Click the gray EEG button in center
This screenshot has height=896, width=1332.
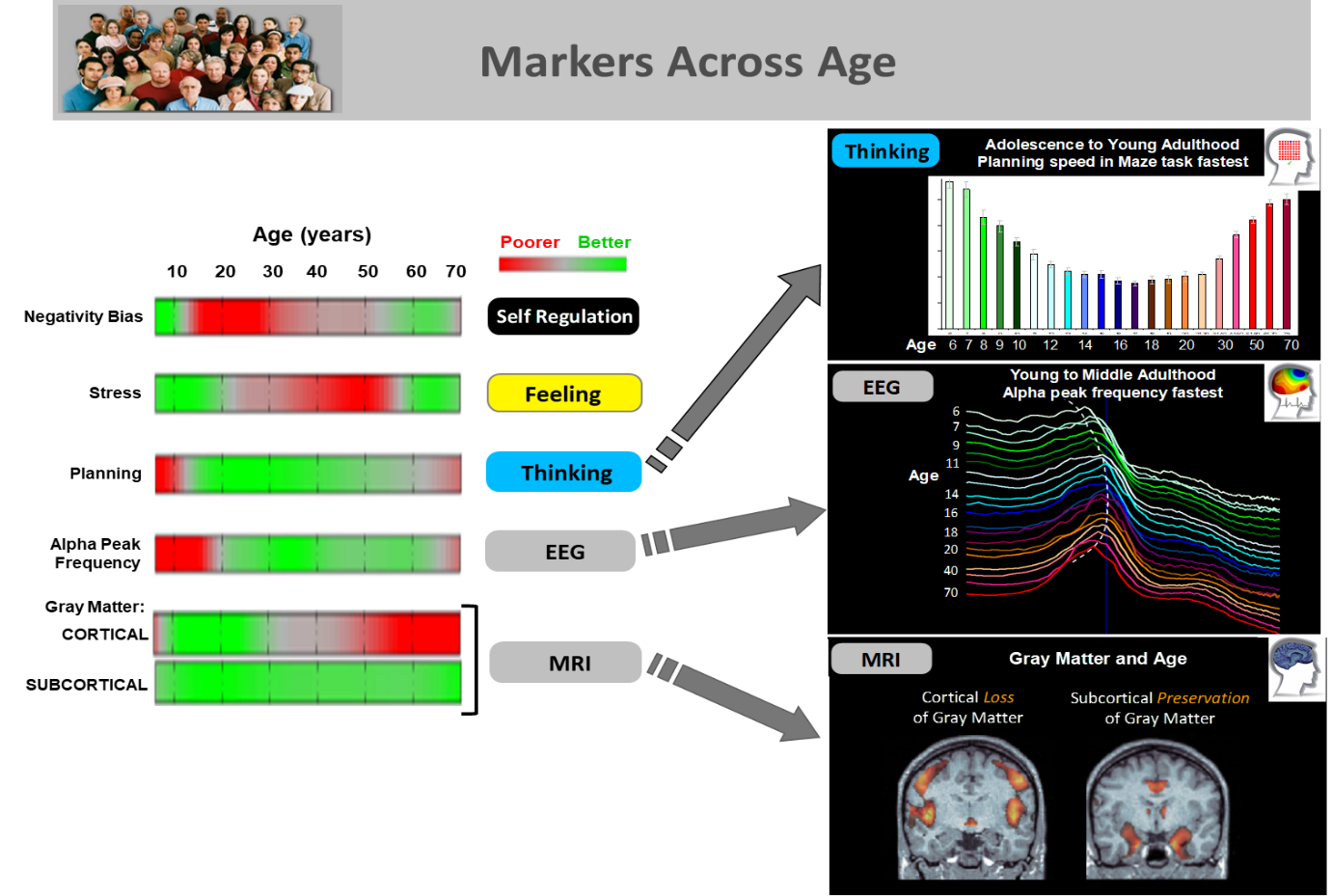pos(560,552)
